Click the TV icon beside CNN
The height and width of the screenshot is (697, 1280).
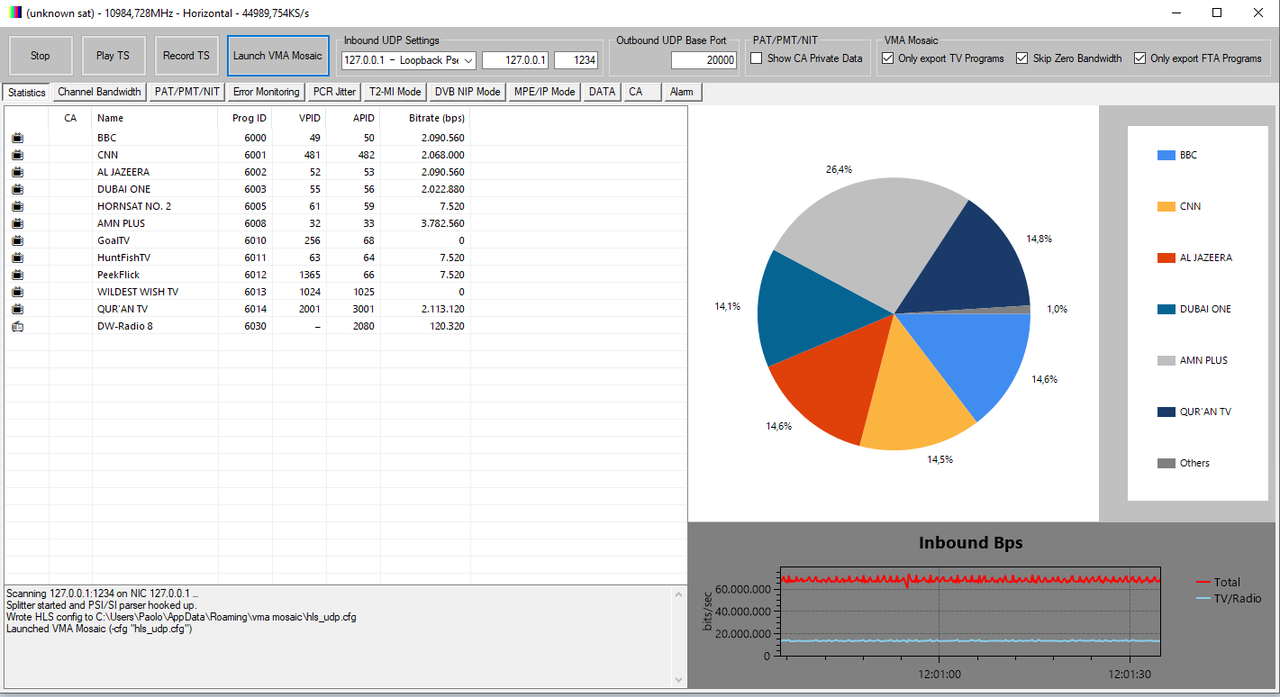click(17, 155)
